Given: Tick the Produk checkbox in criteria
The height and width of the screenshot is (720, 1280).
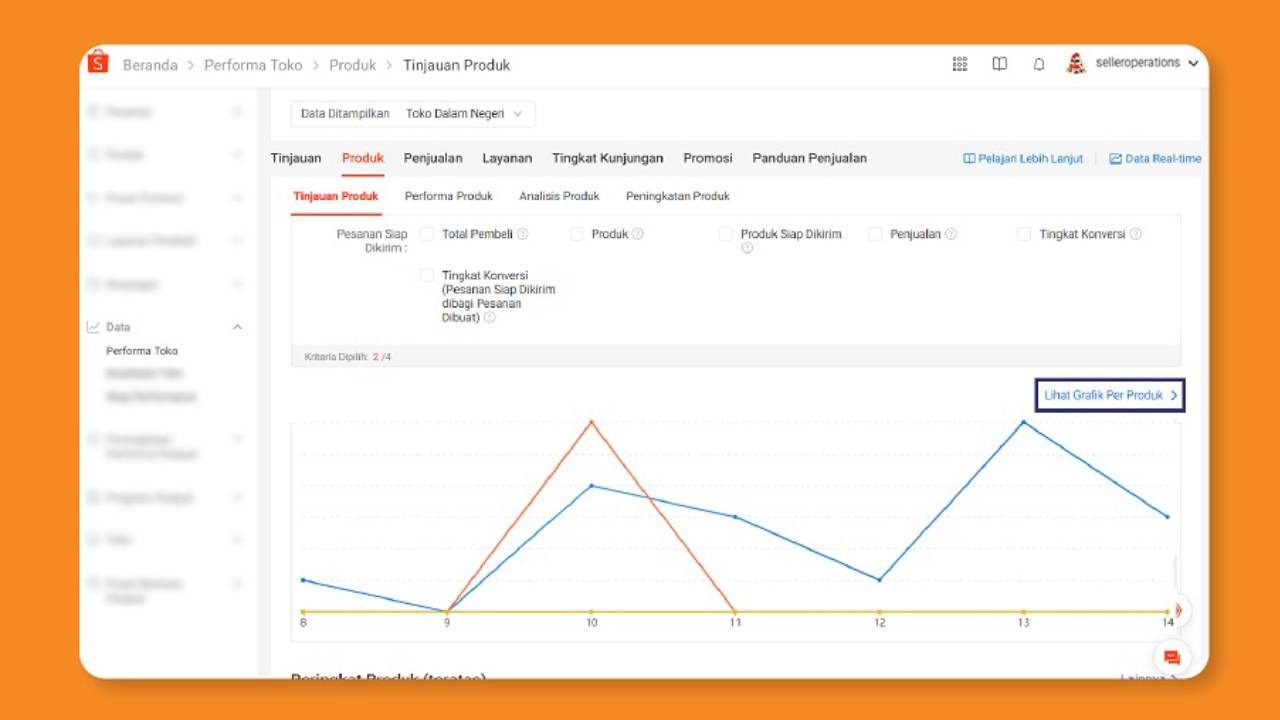Looking at the screenshot, I should (577, 234).
